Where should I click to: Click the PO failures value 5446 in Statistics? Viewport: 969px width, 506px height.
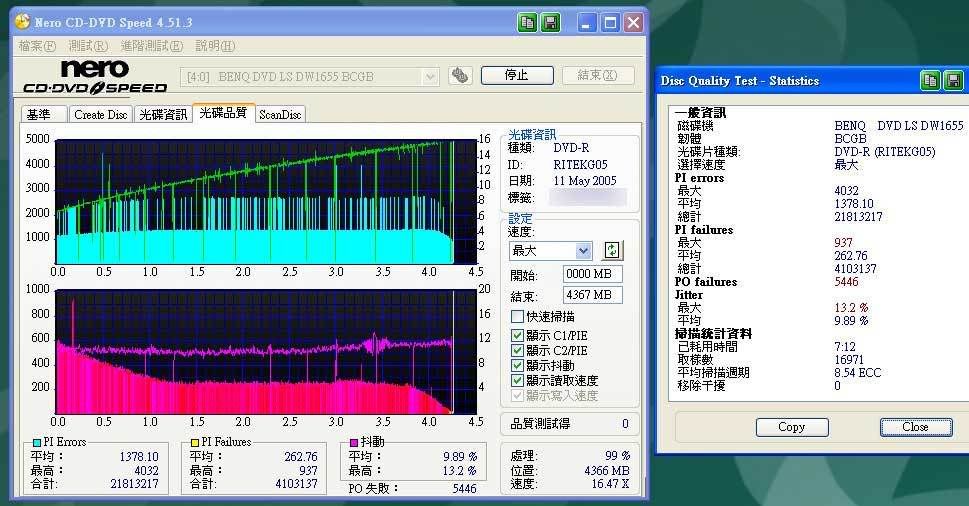(846, 282)
